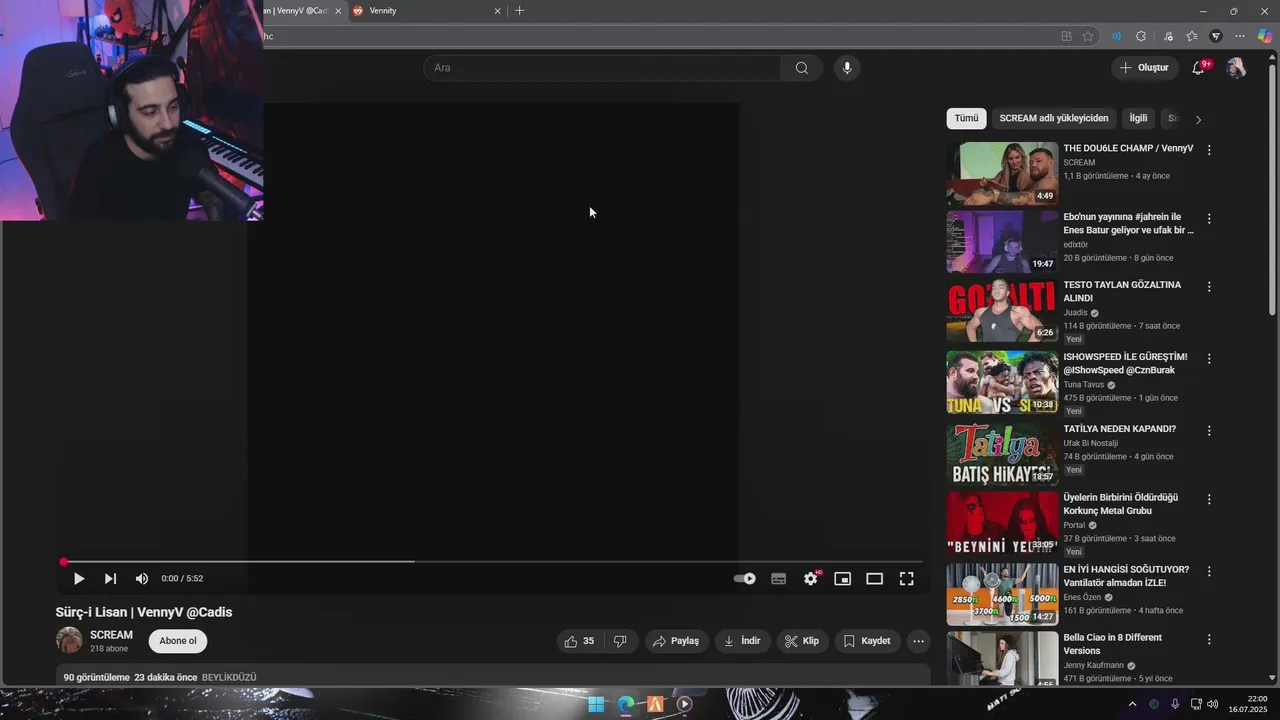Play the video with the play button
Screen dimensions: 1280x720
(x=79, y=579)
